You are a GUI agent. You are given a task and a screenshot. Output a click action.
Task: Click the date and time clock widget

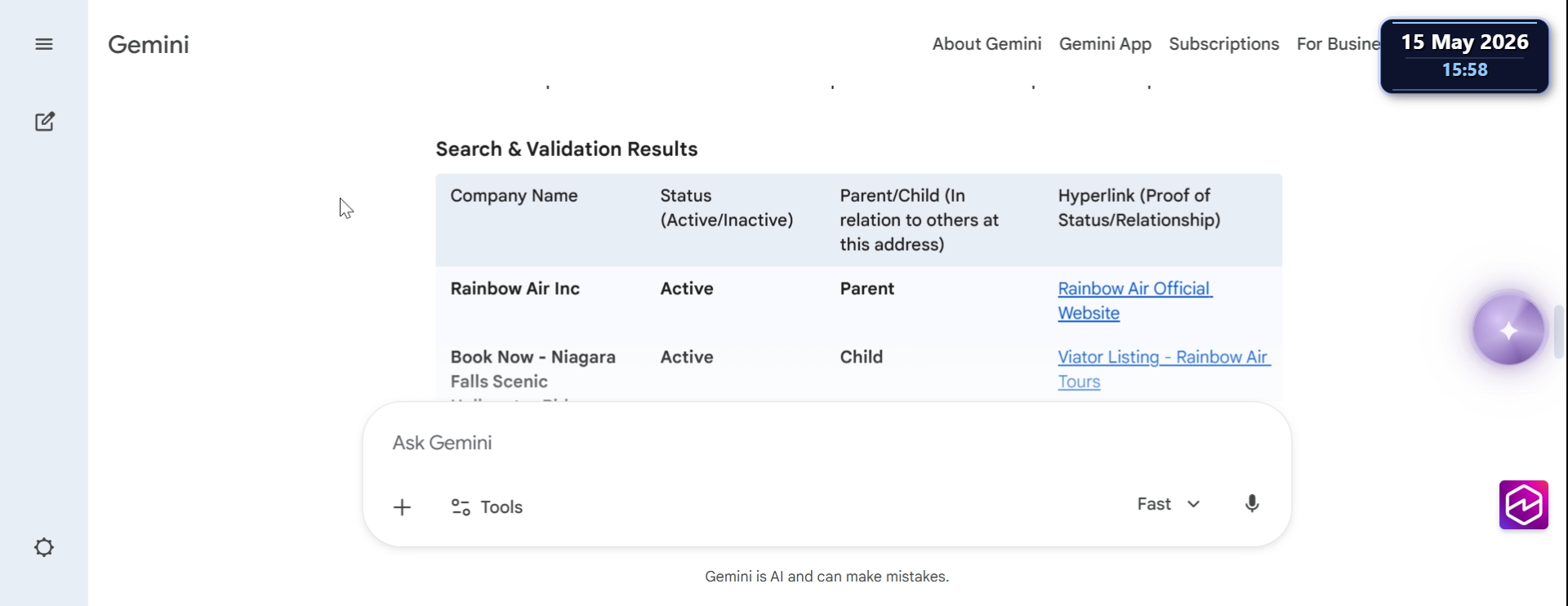(x=1464, y=56)
